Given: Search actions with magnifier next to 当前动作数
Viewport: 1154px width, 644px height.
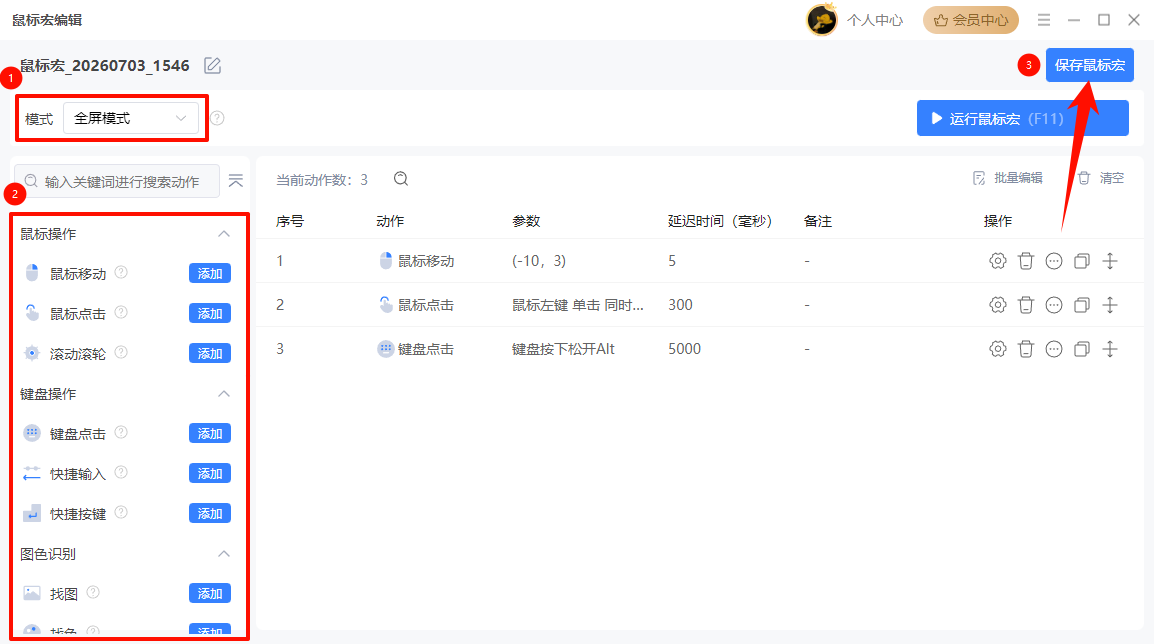Looking at the screenshot, I should coord(401,179).
